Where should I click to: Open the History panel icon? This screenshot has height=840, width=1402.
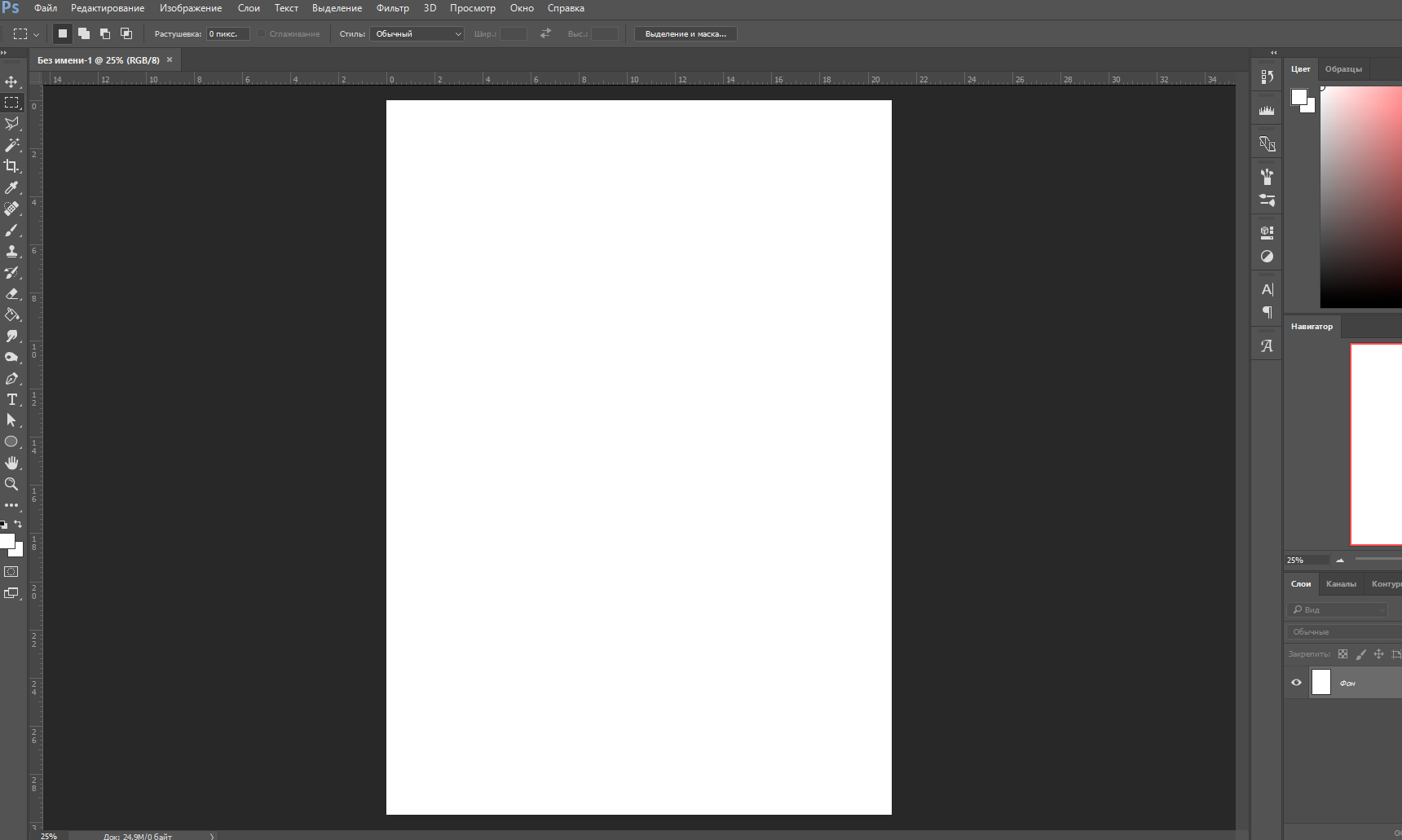click(x=1267, y=77)
